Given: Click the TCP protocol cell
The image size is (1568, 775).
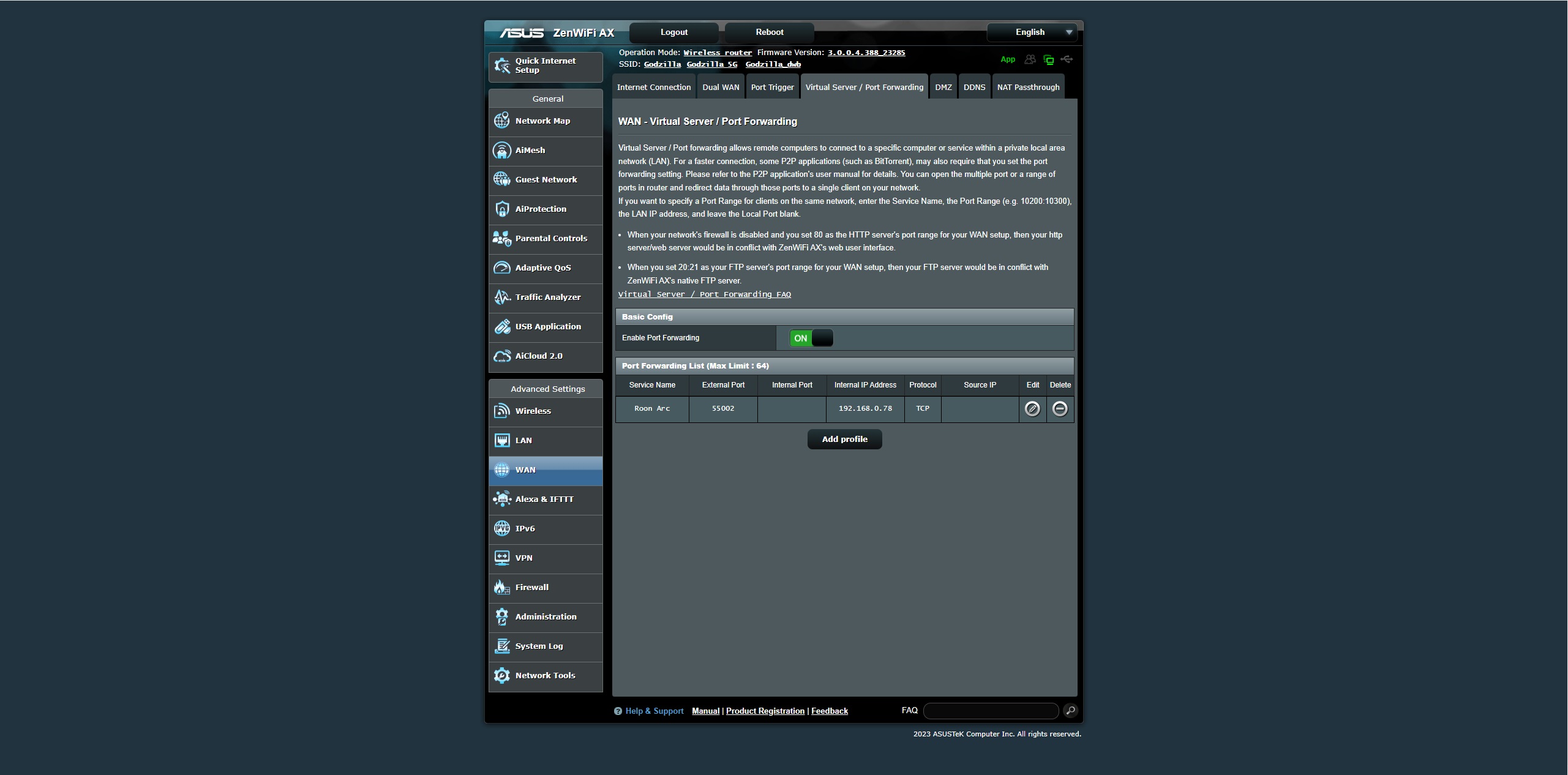Looking at the screenshot, I should 922,408.
